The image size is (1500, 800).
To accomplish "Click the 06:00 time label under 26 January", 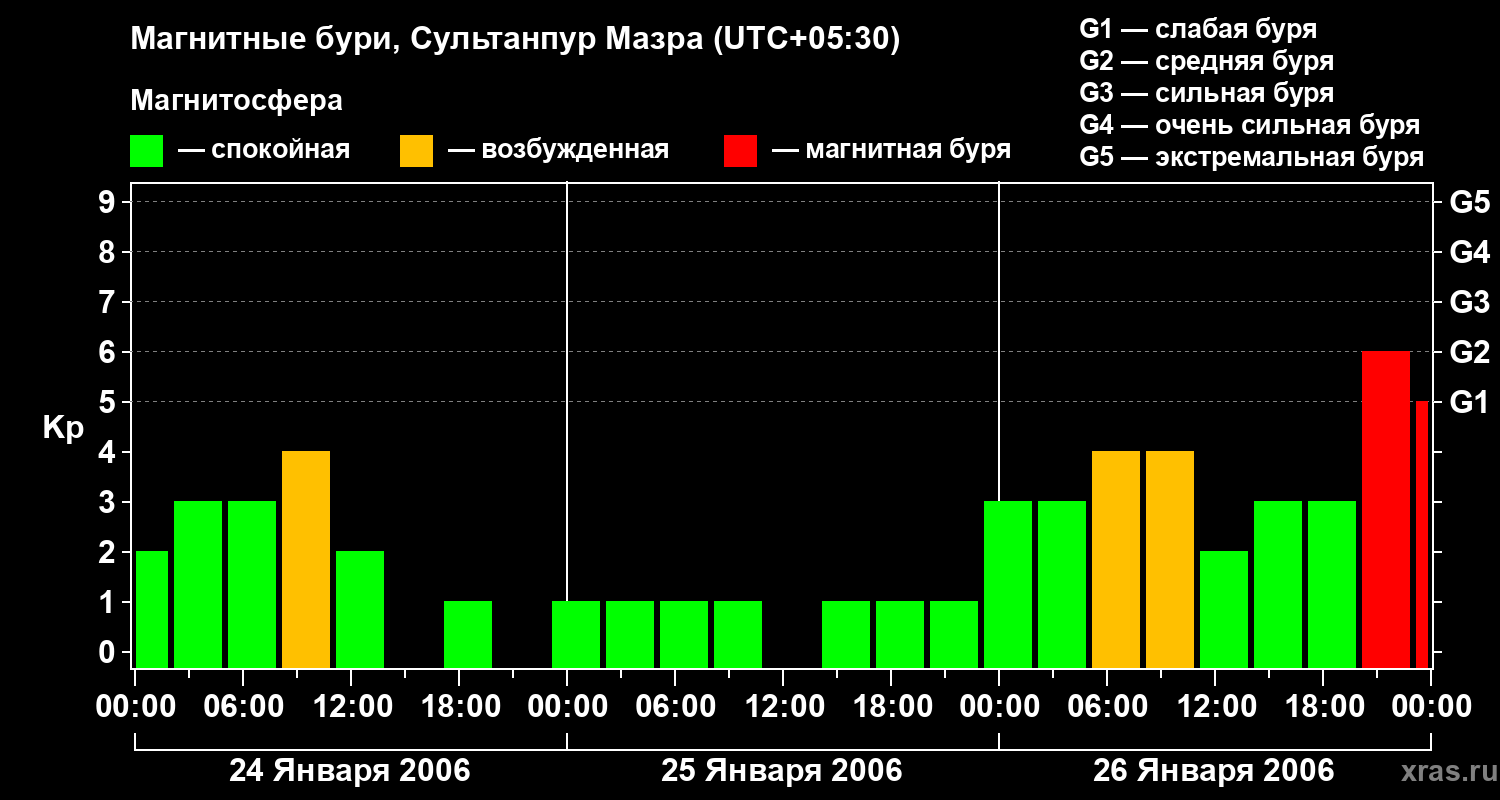I will tap(1107, 707).
